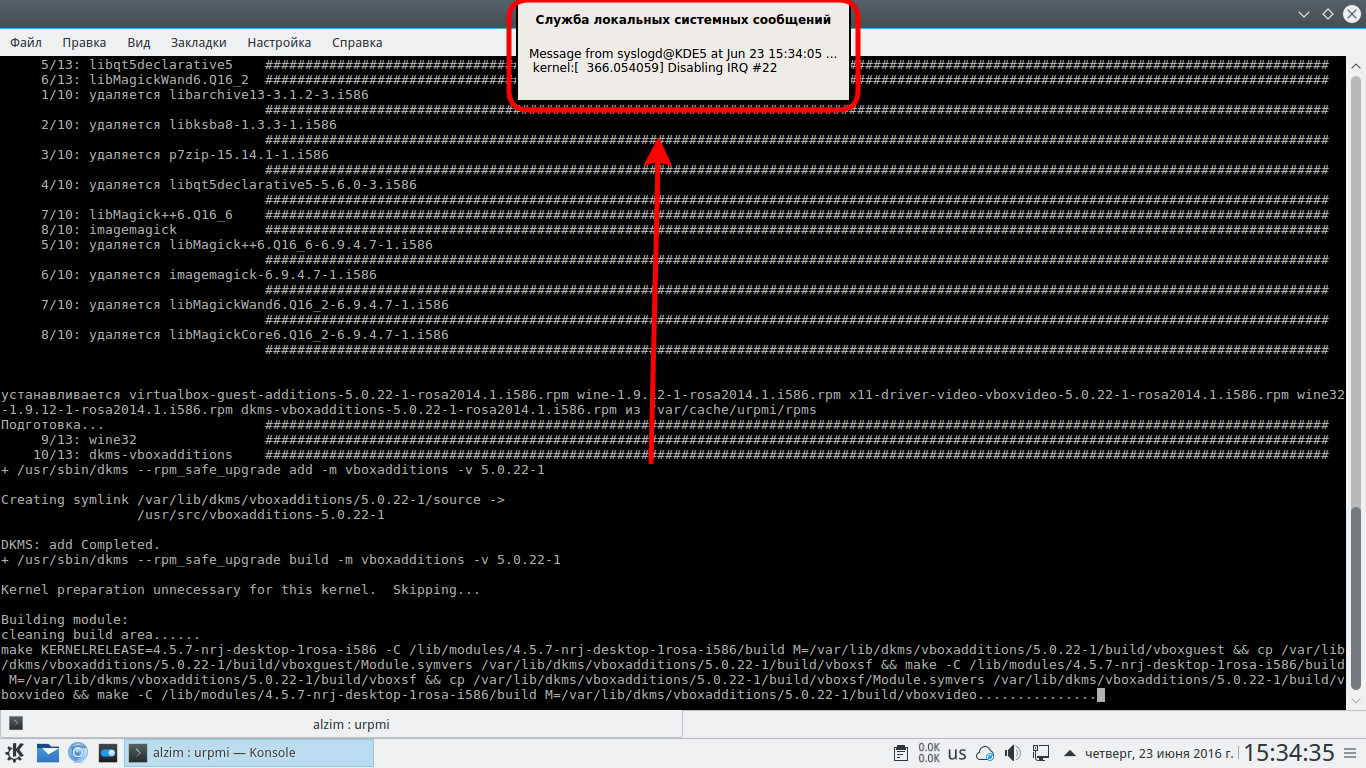The width and height of the screenshot is (1366, 768).
Task: Open the Настройка menu
Action: pyautogui.click(x=279, y=43)
